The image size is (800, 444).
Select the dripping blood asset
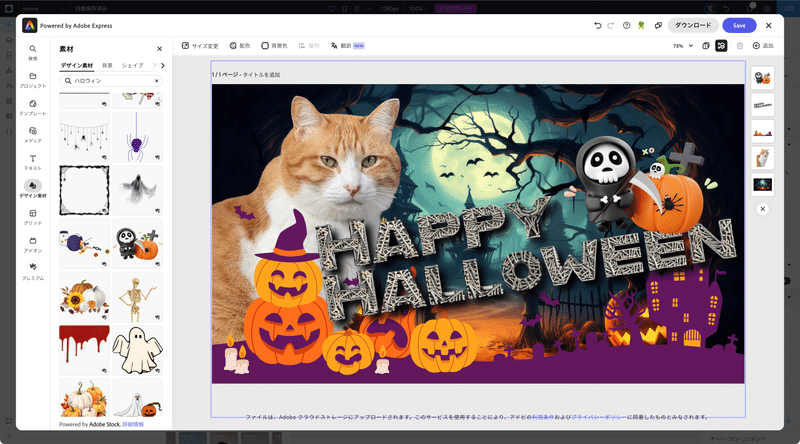tap(84, 350)
